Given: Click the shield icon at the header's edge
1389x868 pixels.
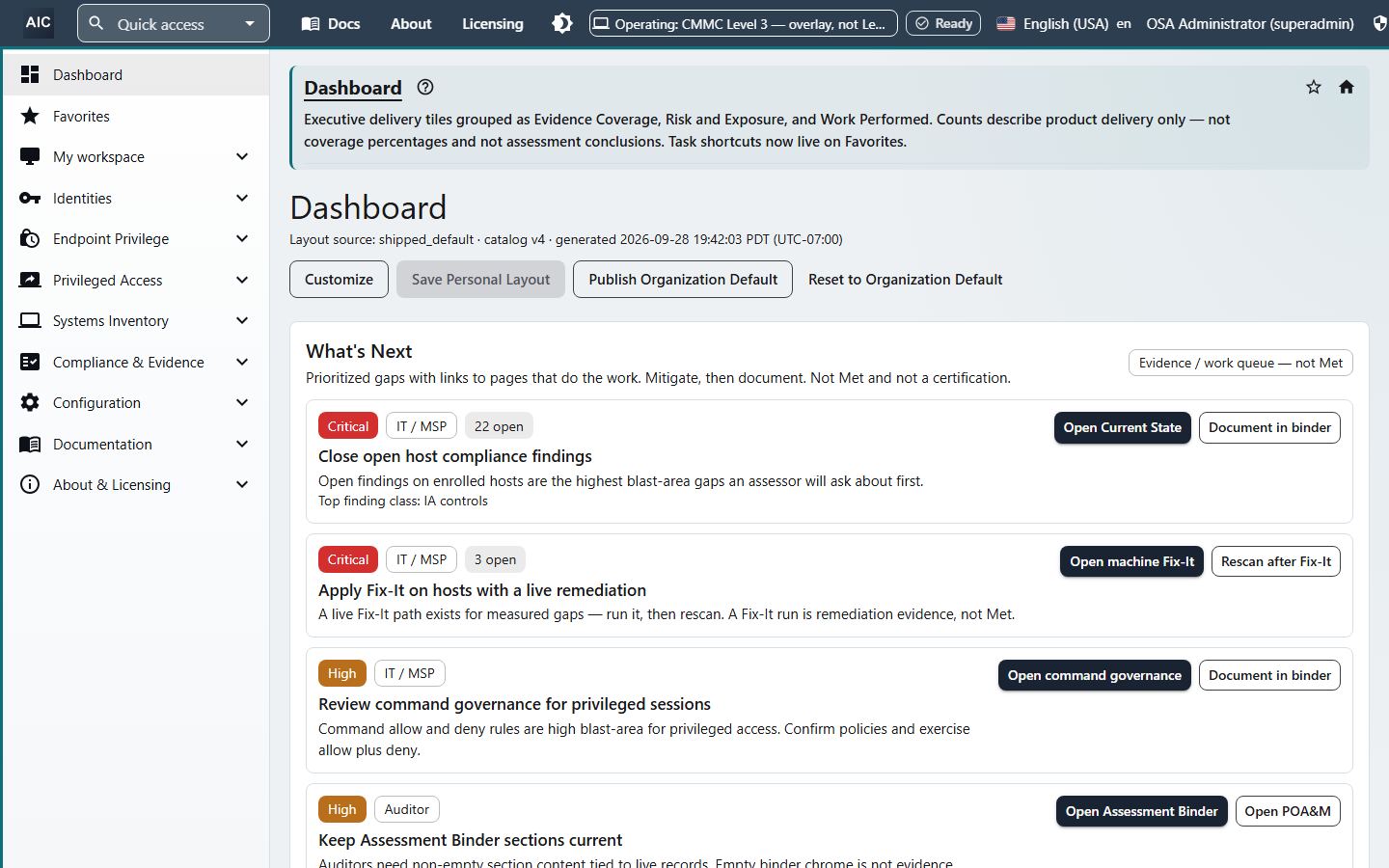Looking at the screenshot, I should pyautogui.click(x=1380, y=23).
